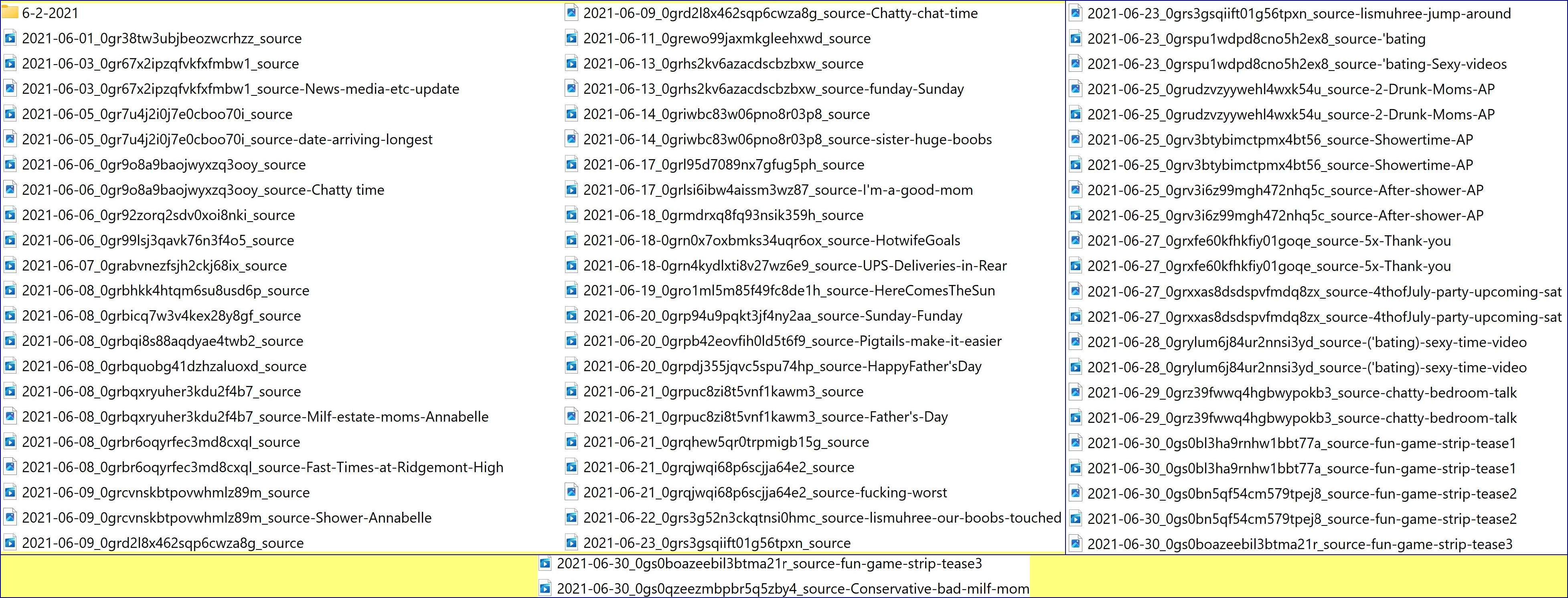Click image icon of date-arriving-longest file

(10, 139)
